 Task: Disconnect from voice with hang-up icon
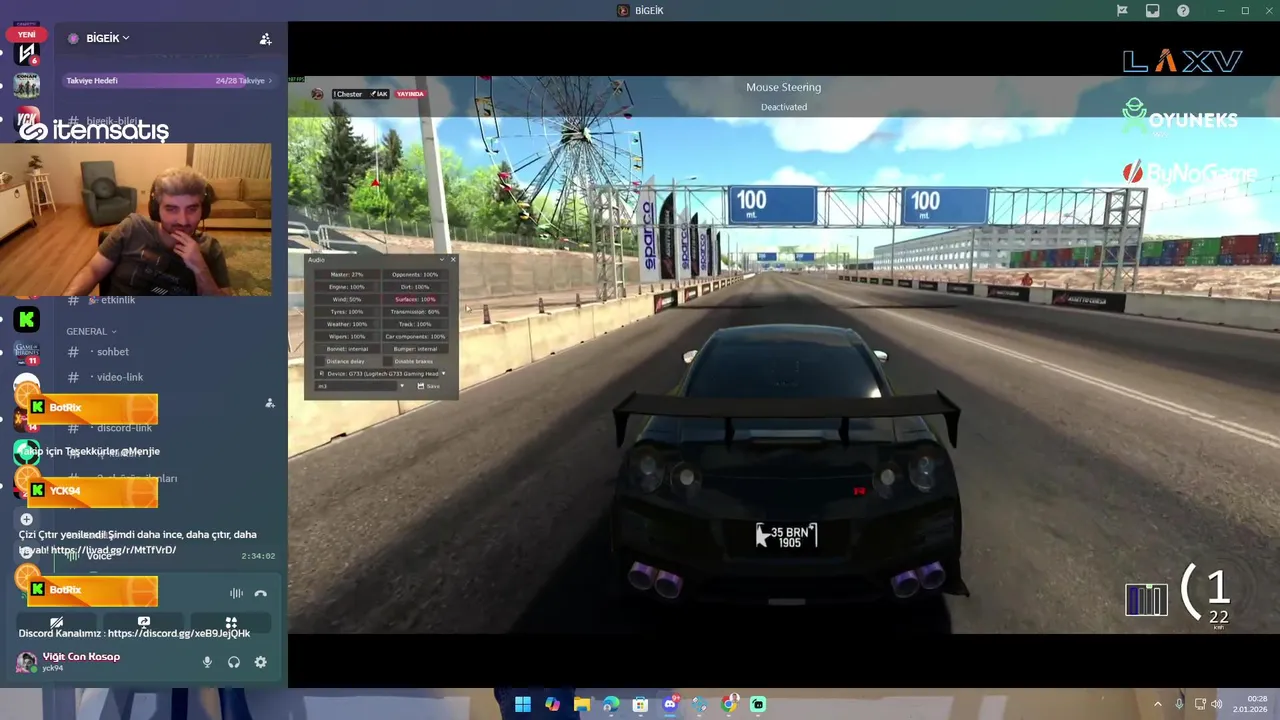261,593
